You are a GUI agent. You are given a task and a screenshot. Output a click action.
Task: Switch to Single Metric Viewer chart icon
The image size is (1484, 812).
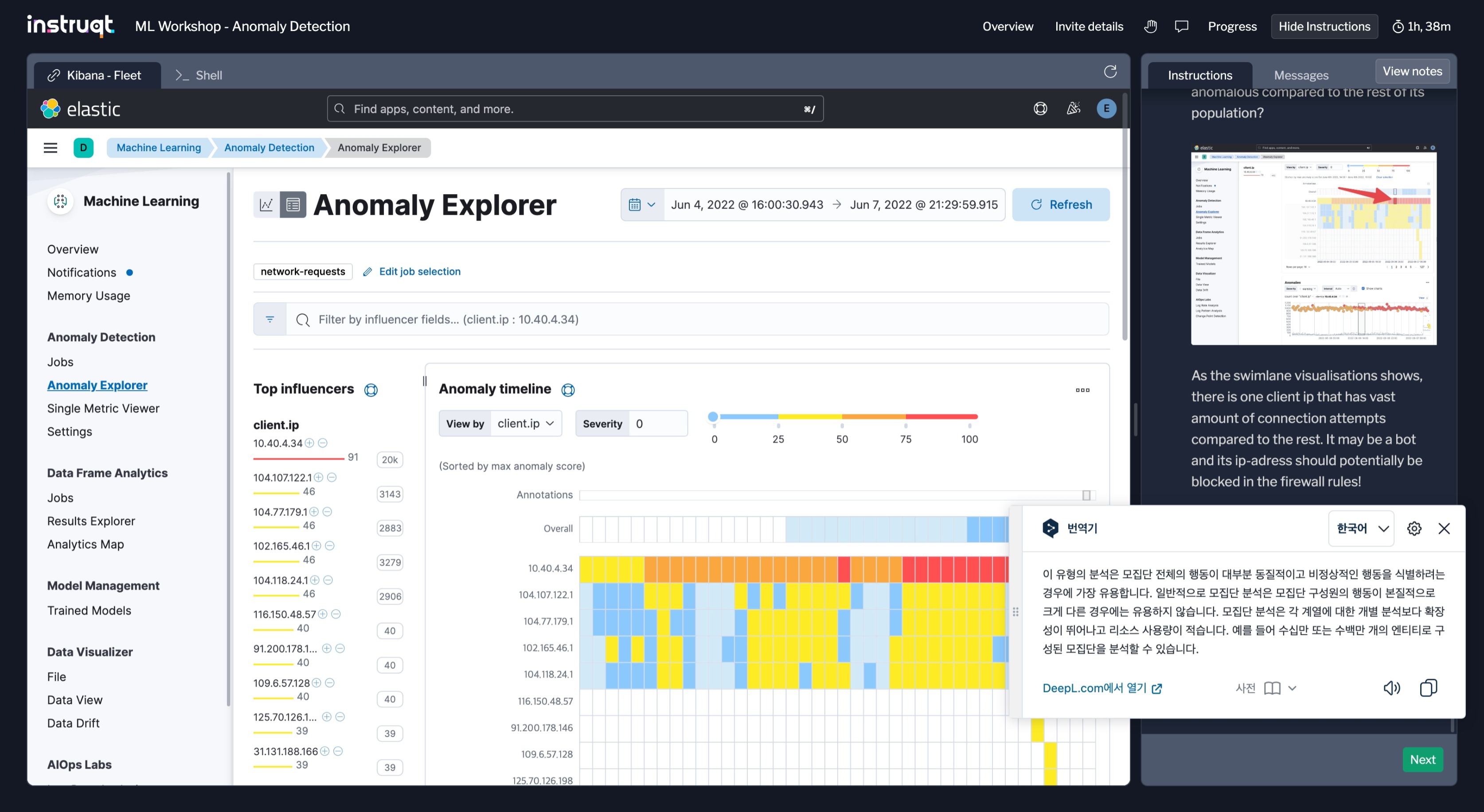266,204
